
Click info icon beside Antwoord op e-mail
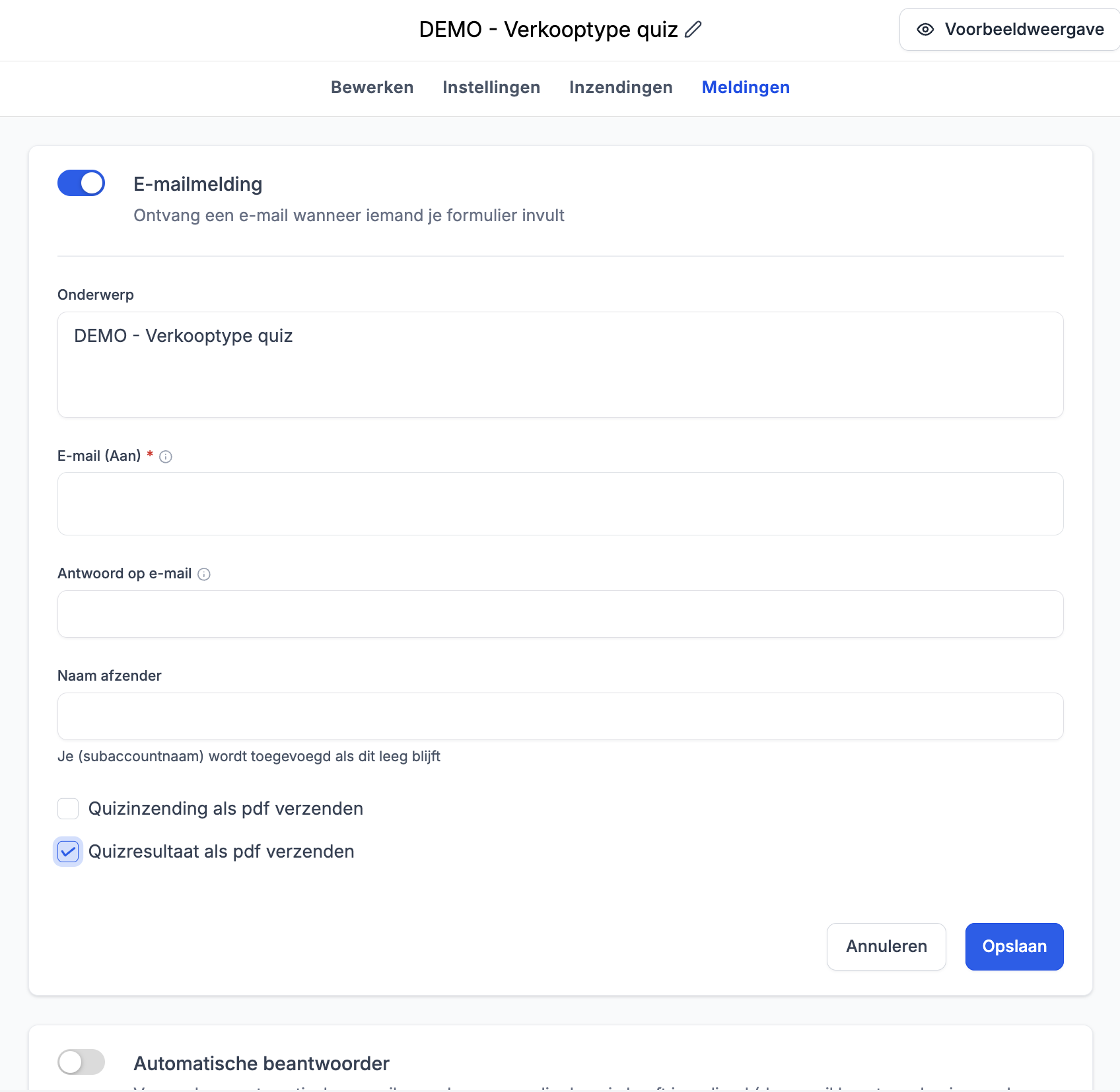pos(204,574)
